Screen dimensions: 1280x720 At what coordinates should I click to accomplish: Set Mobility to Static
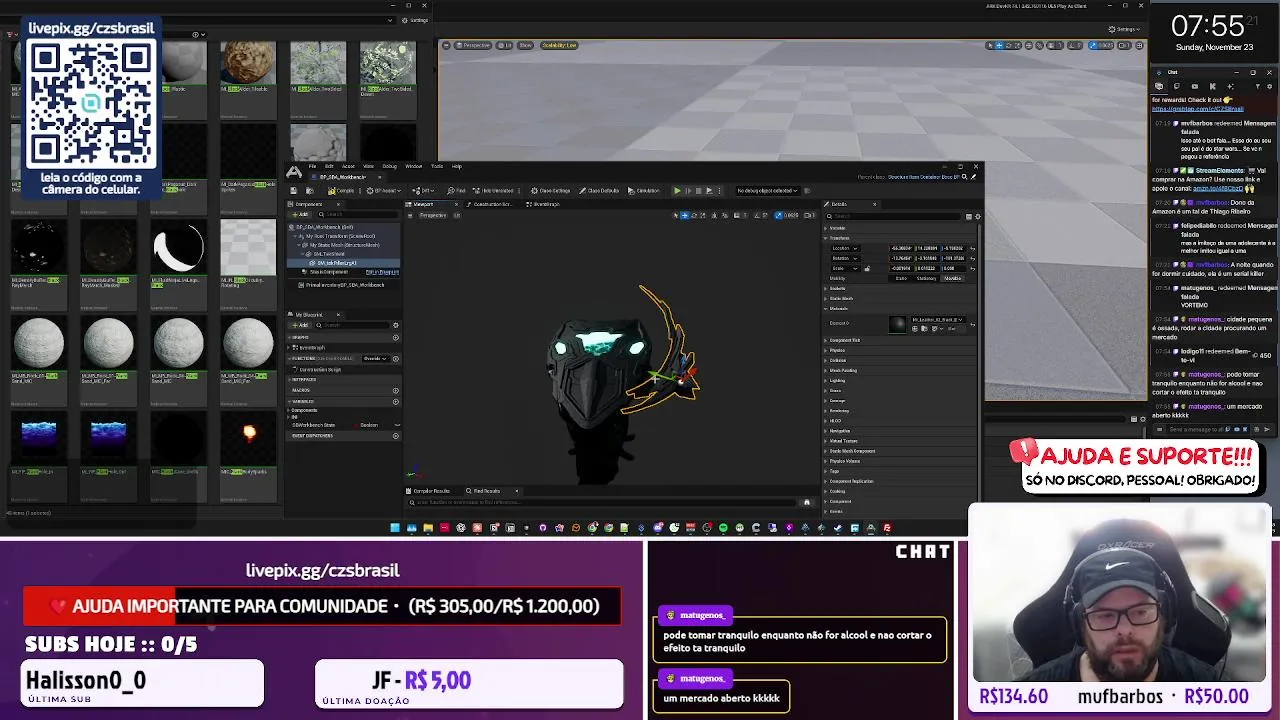(901, 278)
